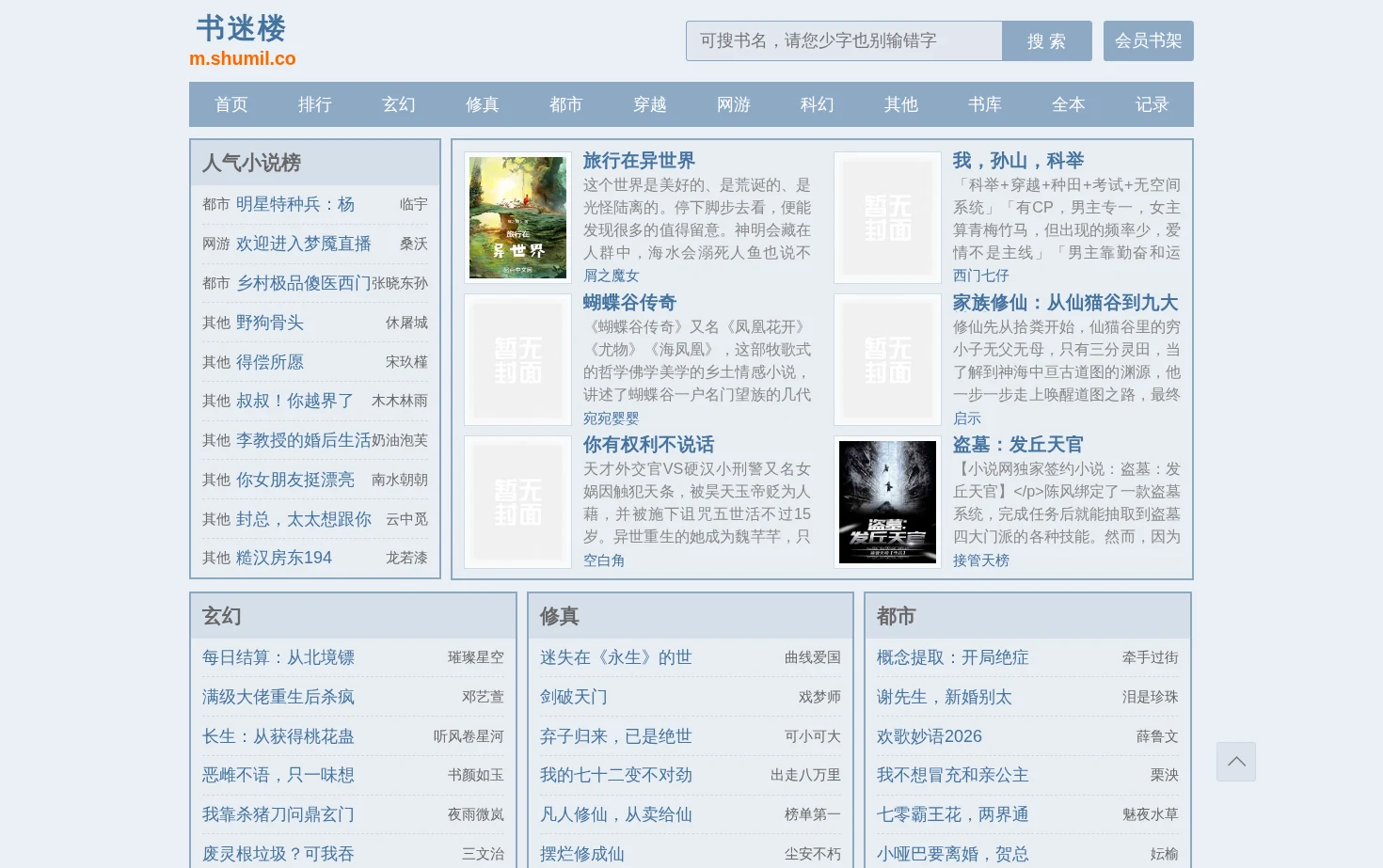The width and height of the screenshot is (1383, 868).
Task: Open the 旅行在异世界 title link
Action: pyautogui.click(x=640, y=161)
